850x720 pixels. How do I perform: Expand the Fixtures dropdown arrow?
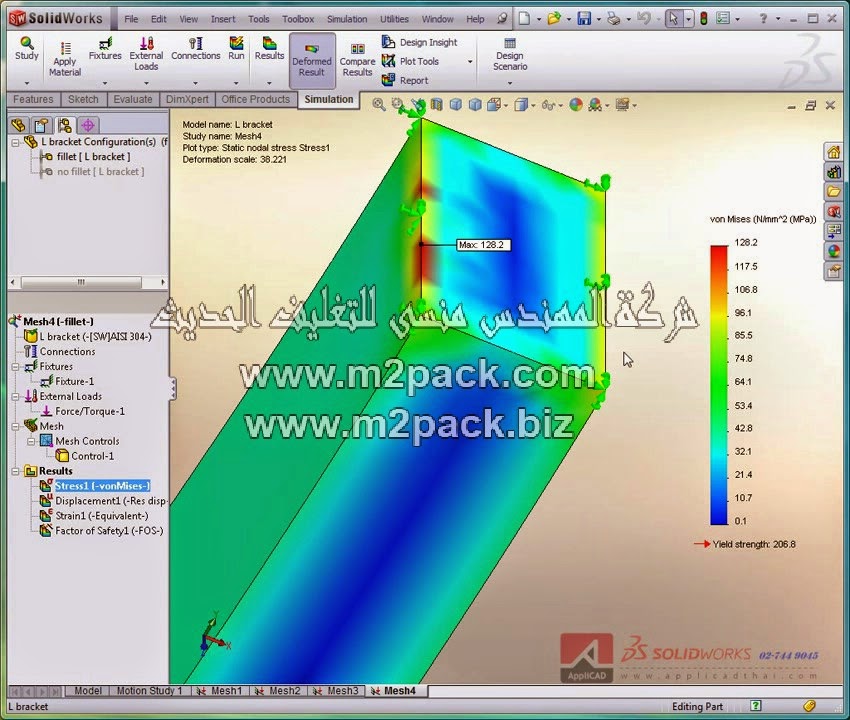pos(105,83)
